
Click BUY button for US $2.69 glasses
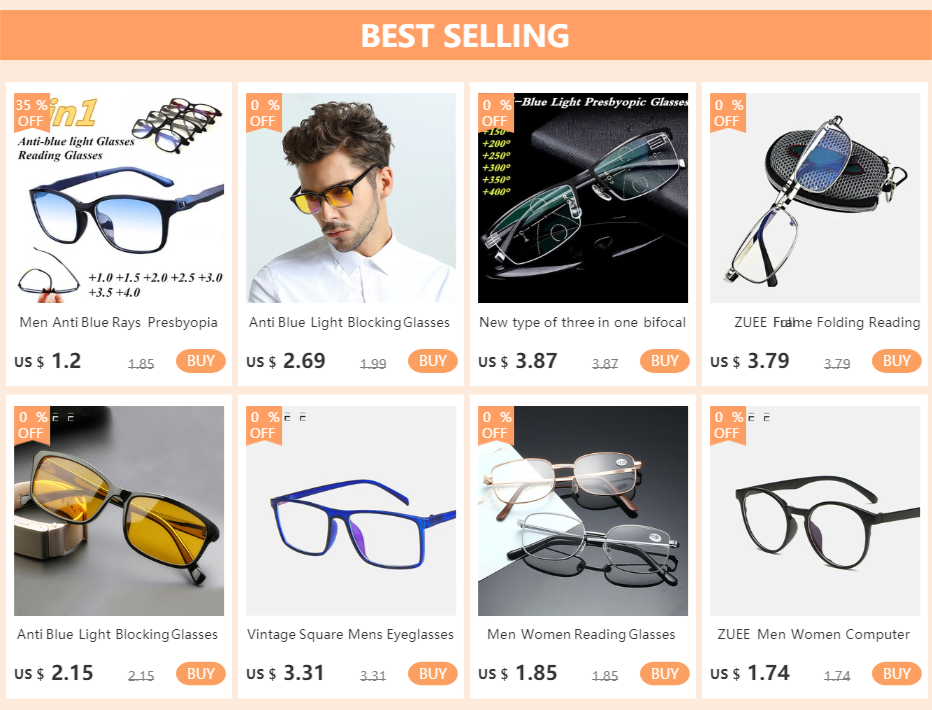tap(433, 361)
